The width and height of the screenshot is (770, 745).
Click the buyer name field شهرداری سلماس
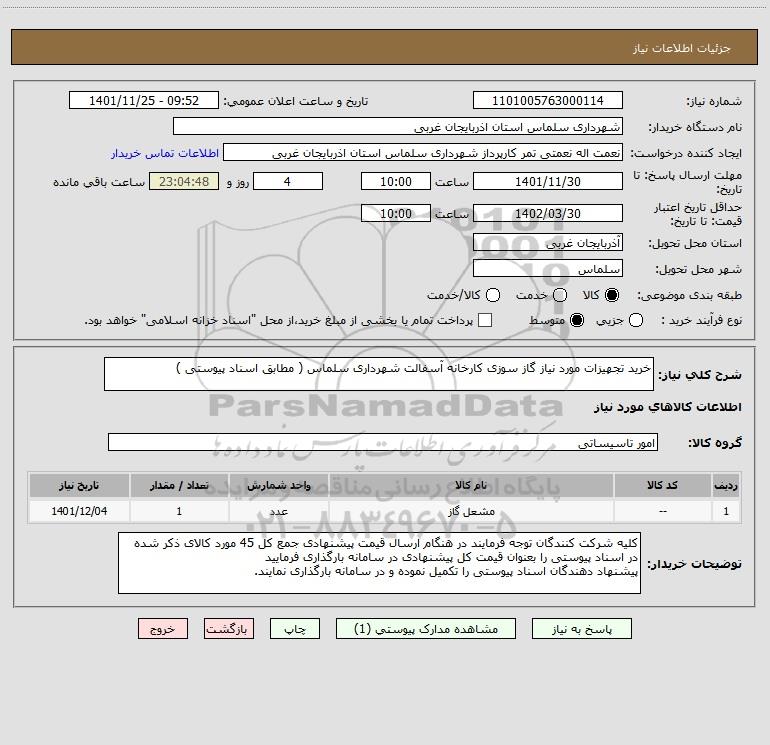point(398,127)
